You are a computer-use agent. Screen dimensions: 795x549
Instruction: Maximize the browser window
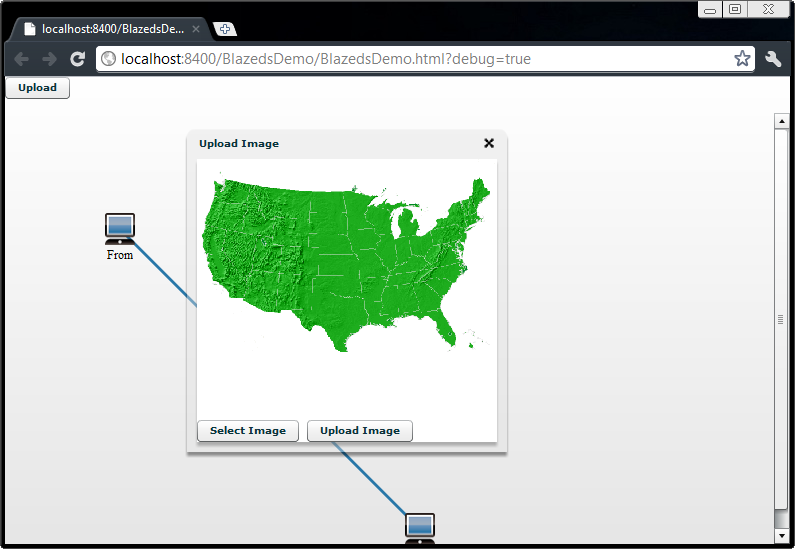[735, 10]
